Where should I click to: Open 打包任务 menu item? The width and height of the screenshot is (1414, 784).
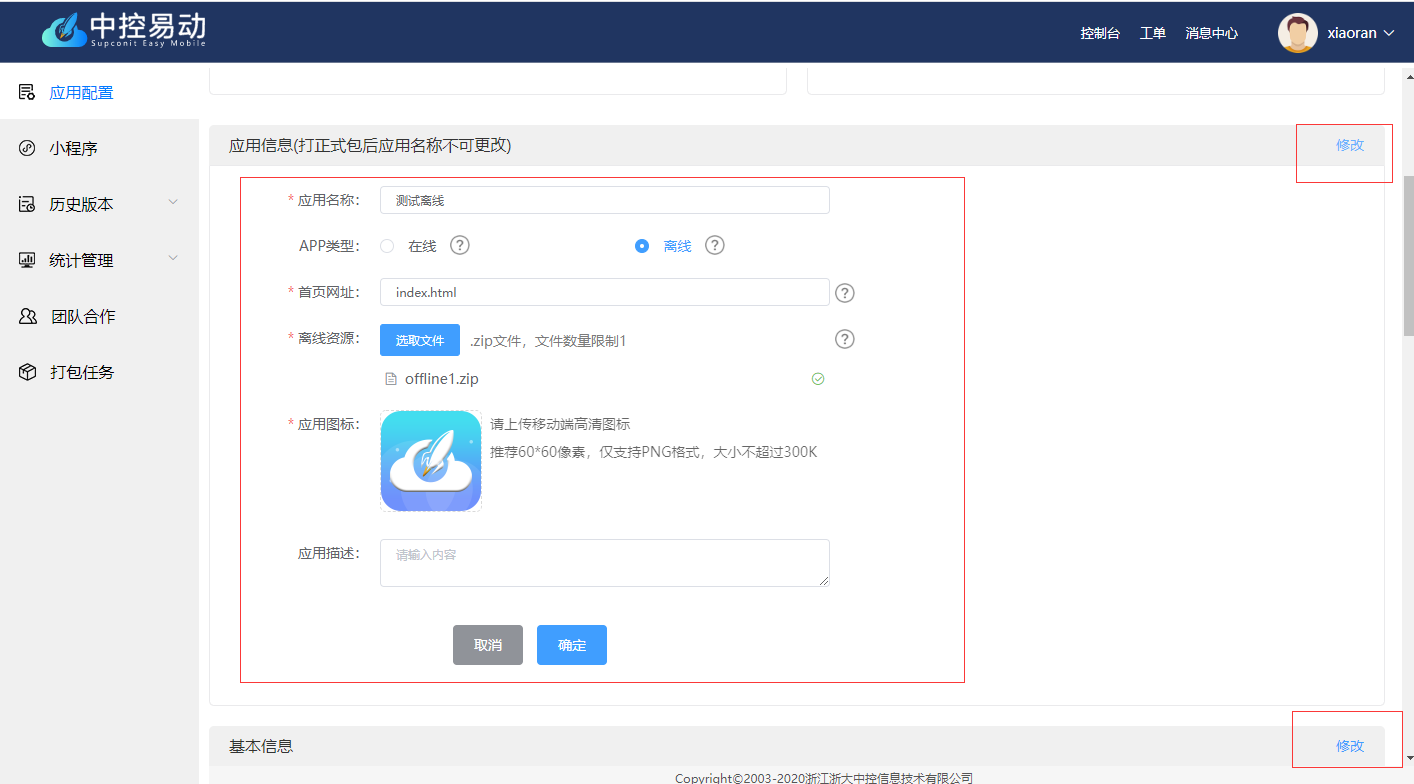pos(100,372)
